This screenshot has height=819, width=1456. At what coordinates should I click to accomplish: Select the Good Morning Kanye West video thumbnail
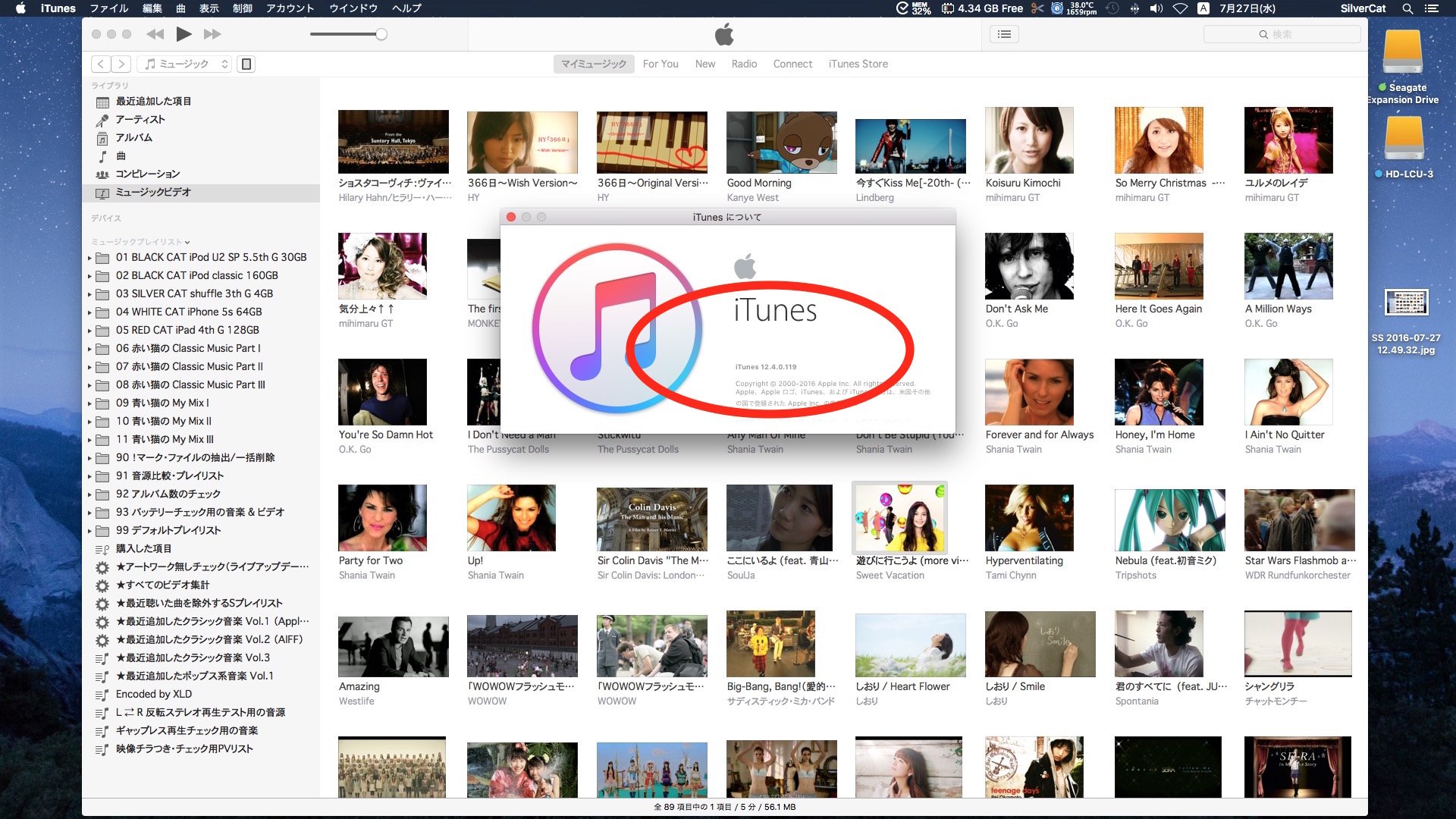click(x=781, y=143)
